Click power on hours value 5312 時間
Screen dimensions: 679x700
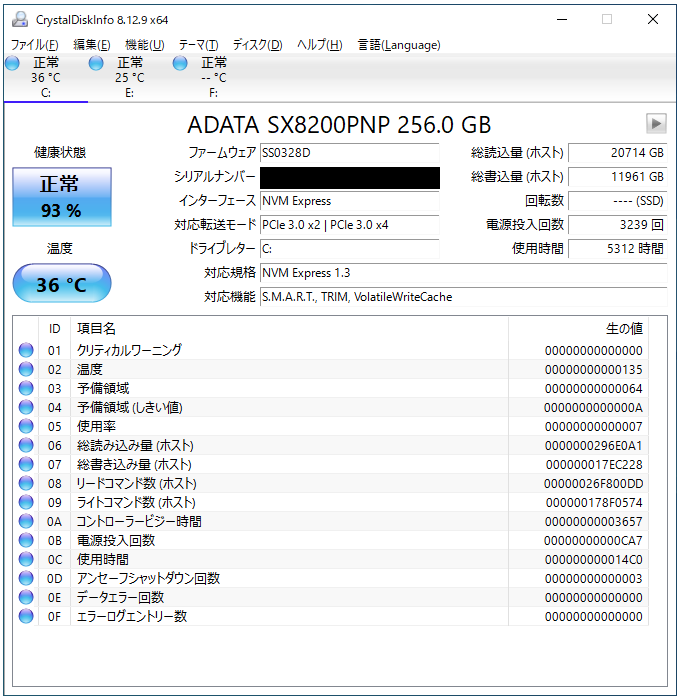pyautogui.click(x=617, y=249)
